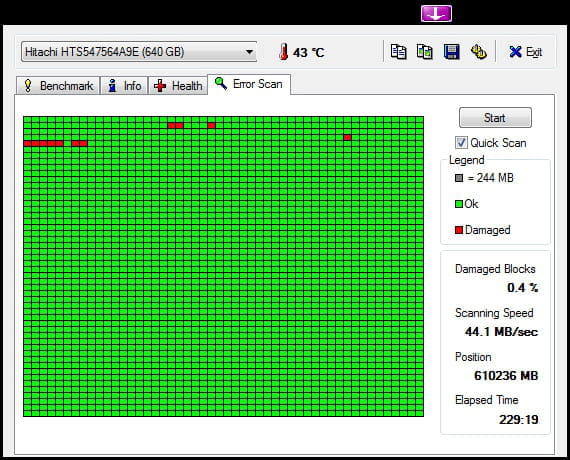Click the thermometer temperature icon
This screenshot has width=570, height=460.
click(x=284, y=52)
